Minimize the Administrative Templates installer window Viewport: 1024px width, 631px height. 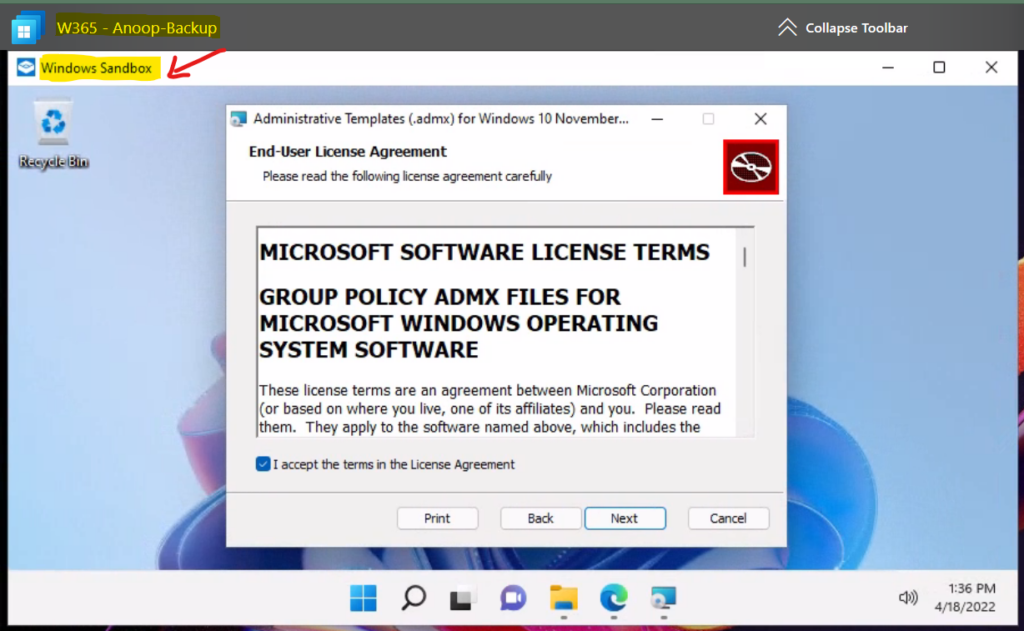click(657, 119)
